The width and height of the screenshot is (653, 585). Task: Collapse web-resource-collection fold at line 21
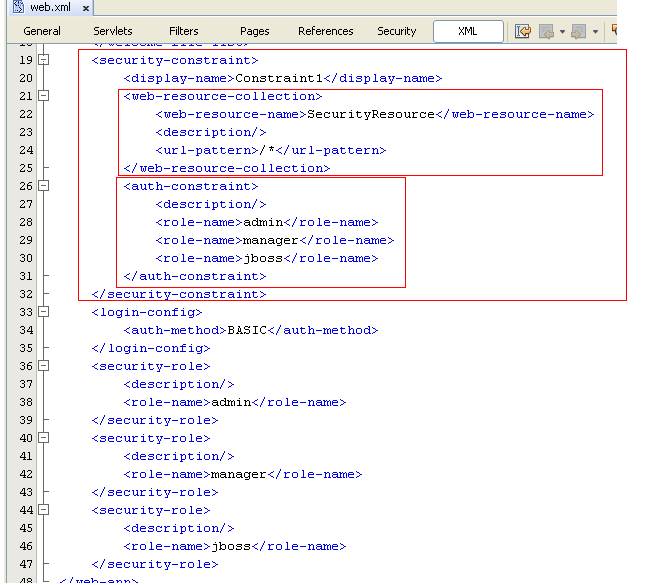(x=43, y=96)
